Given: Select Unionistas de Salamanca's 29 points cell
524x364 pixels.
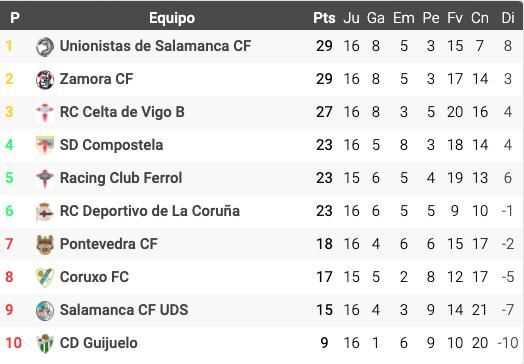Looking at the screenshot, I should (x=324, y=46).
